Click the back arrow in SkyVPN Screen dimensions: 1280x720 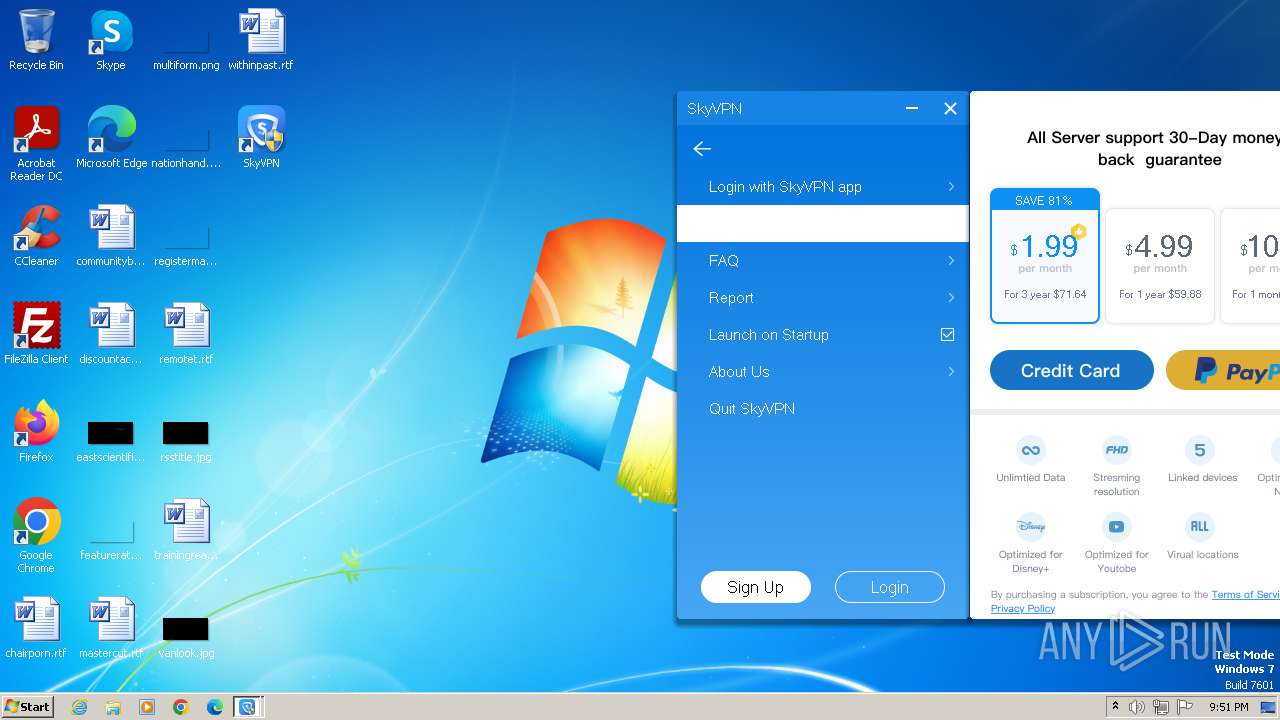[702, 149]
